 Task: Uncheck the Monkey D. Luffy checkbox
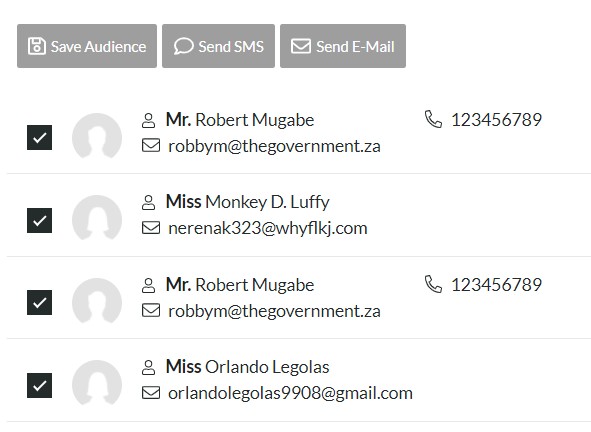(40, 220)
